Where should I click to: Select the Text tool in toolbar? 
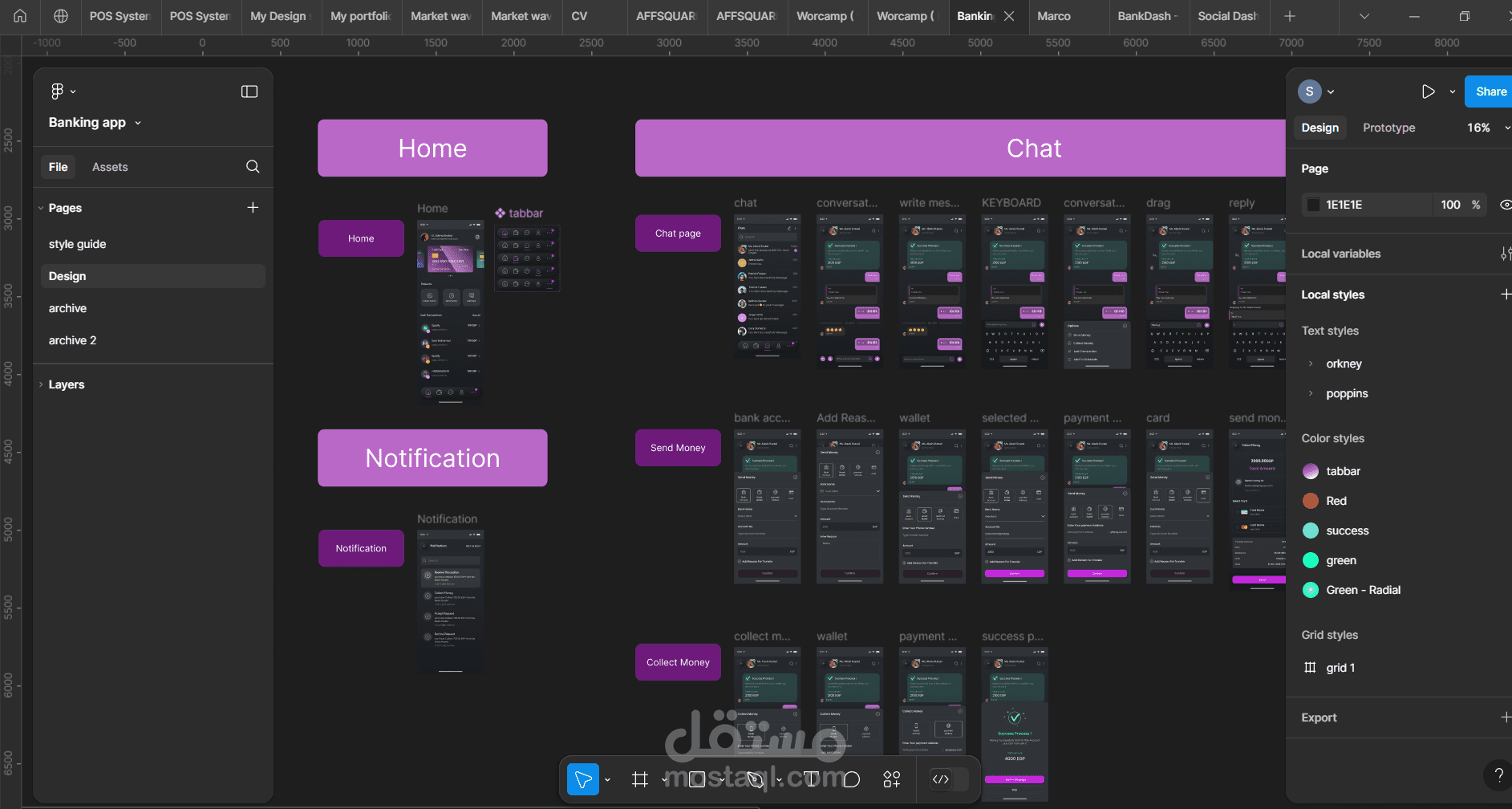pos(811,779)
